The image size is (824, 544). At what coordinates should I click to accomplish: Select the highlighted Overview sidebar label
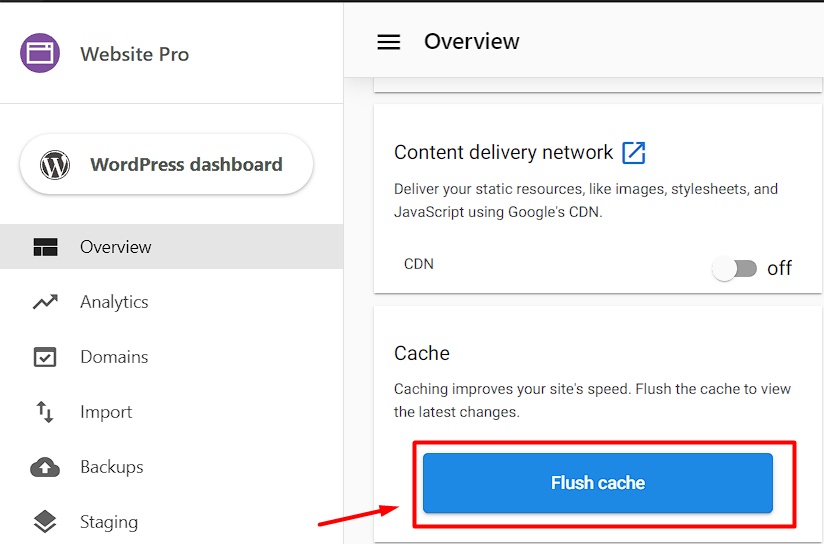[x=116, y=247]
